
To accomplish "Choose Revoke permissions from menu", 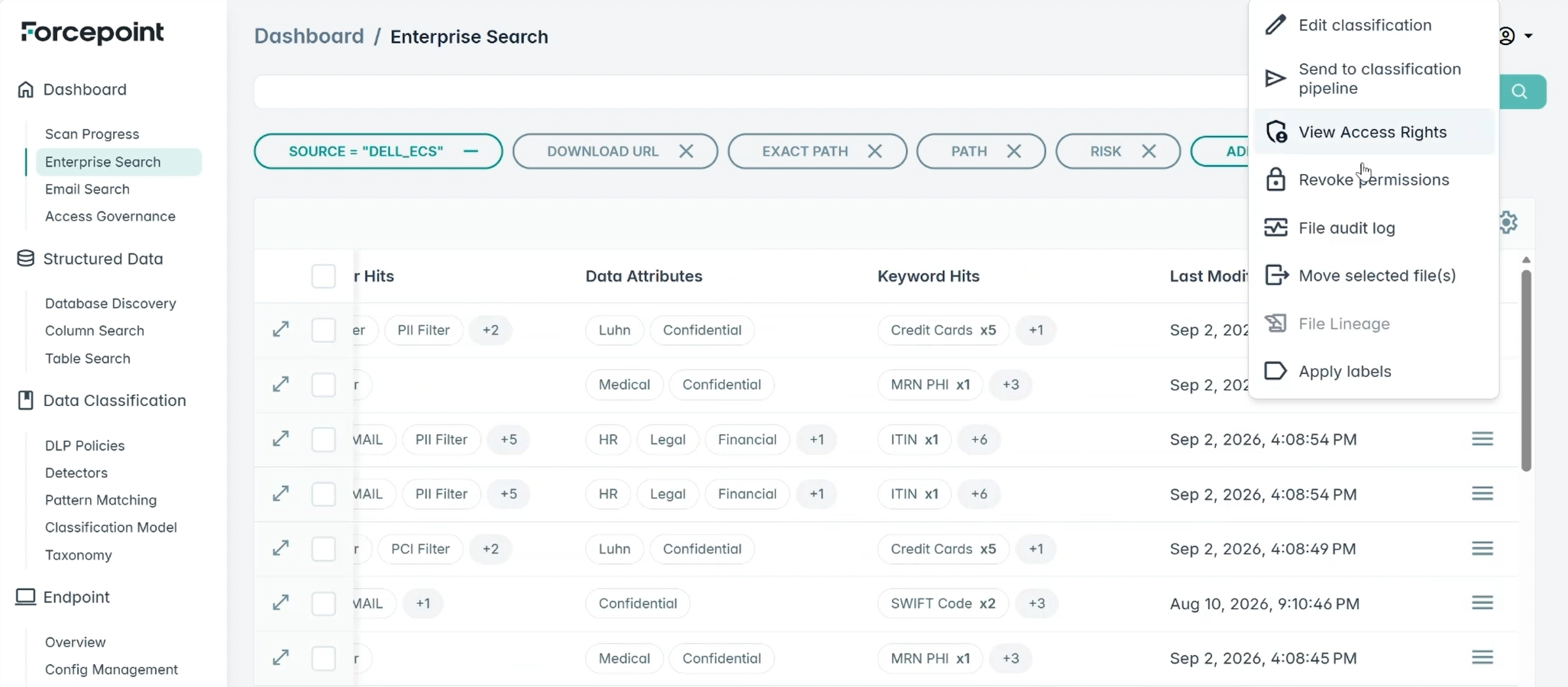I will [x=1374, y=179].
